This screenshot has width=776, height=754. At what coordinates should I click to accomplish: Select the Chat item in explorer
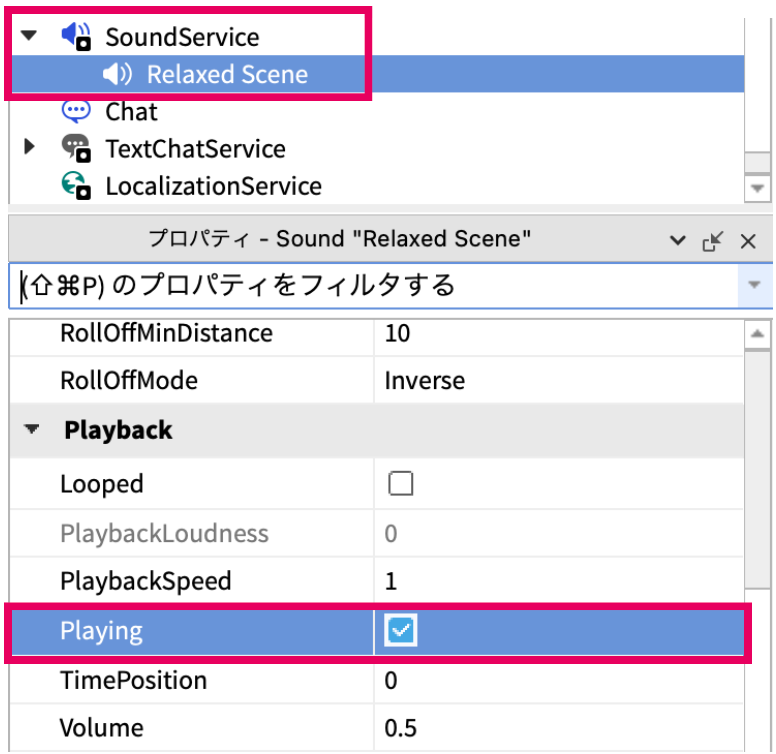tap(131, 111)
